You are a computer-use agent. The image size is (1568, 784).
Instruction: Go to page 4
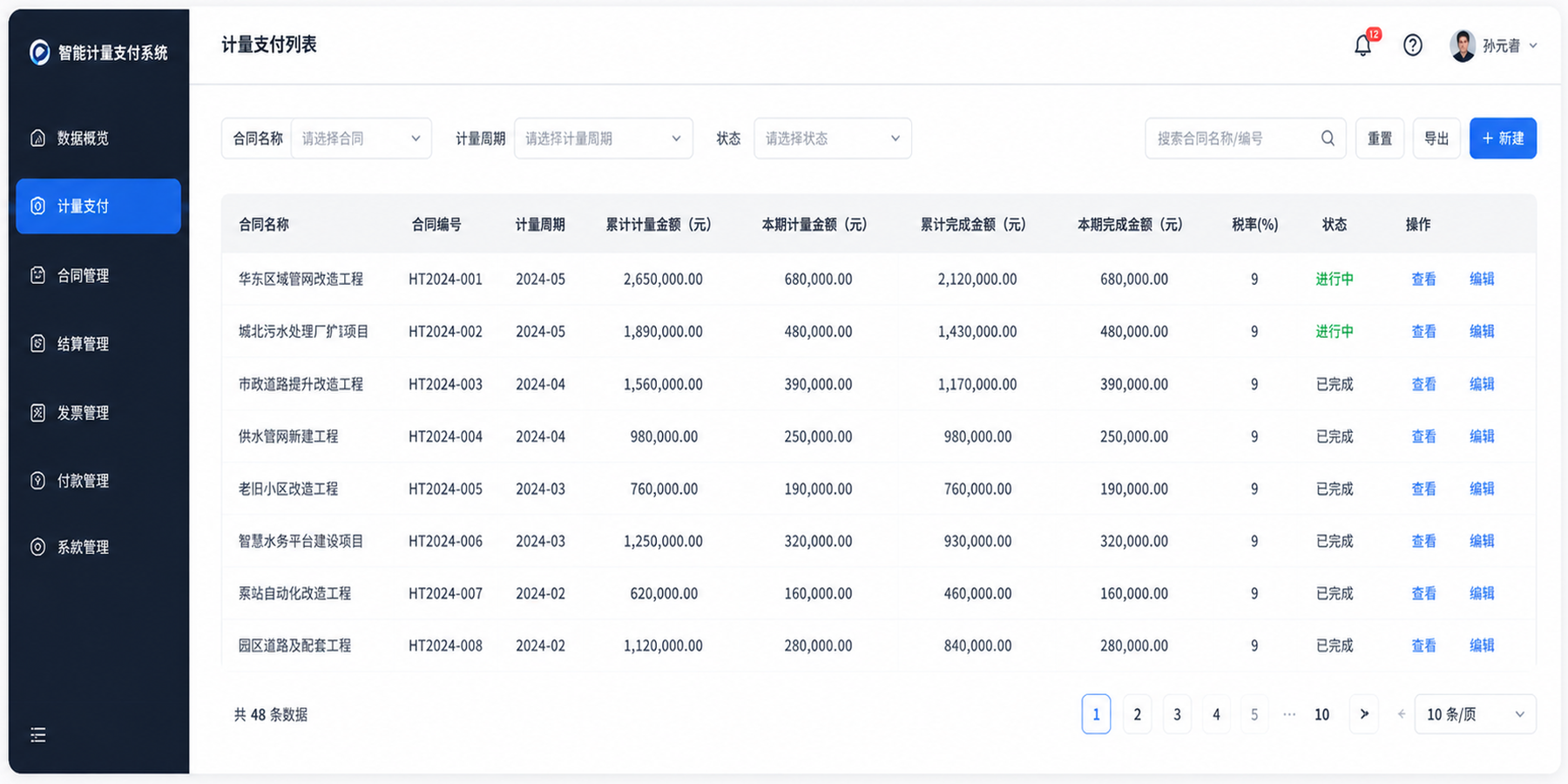1217,714
